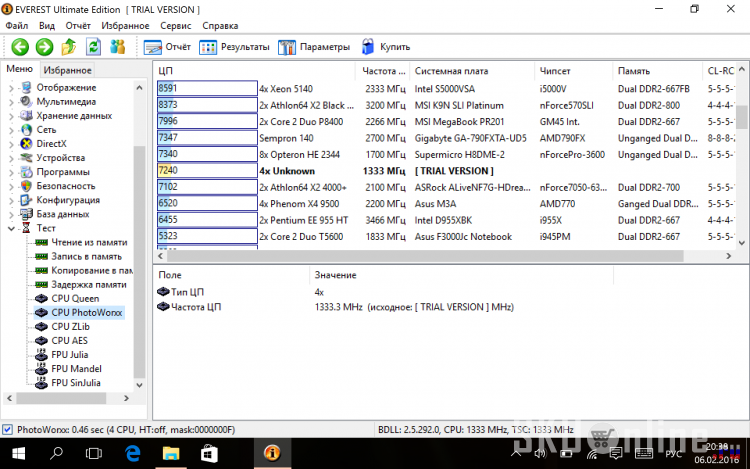750x469 pixels.
Task: Open the Windows Start menu
Action: (x=18, y=453)
